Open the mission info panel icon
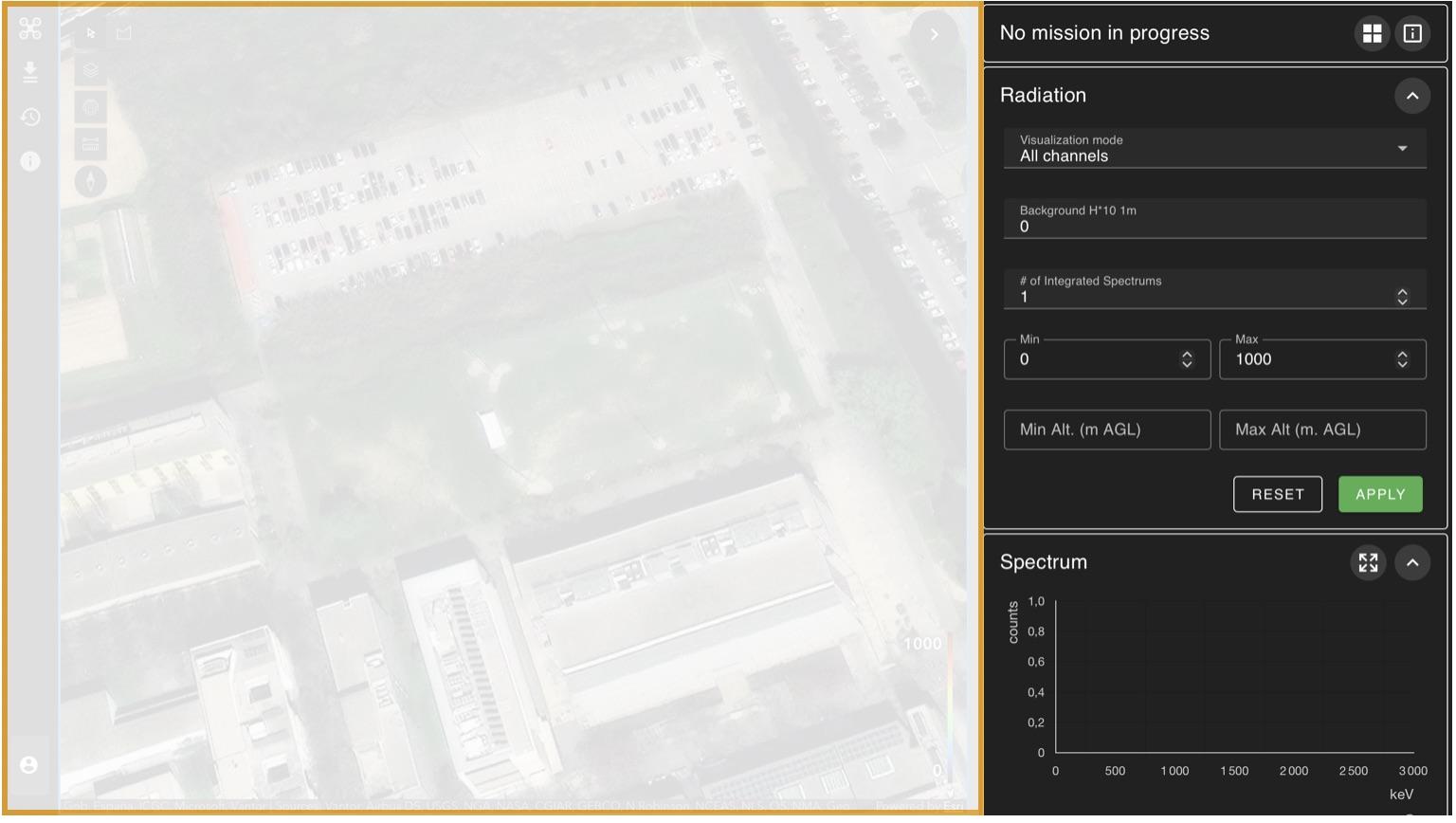The image size is (1456, 823). 1412,33
